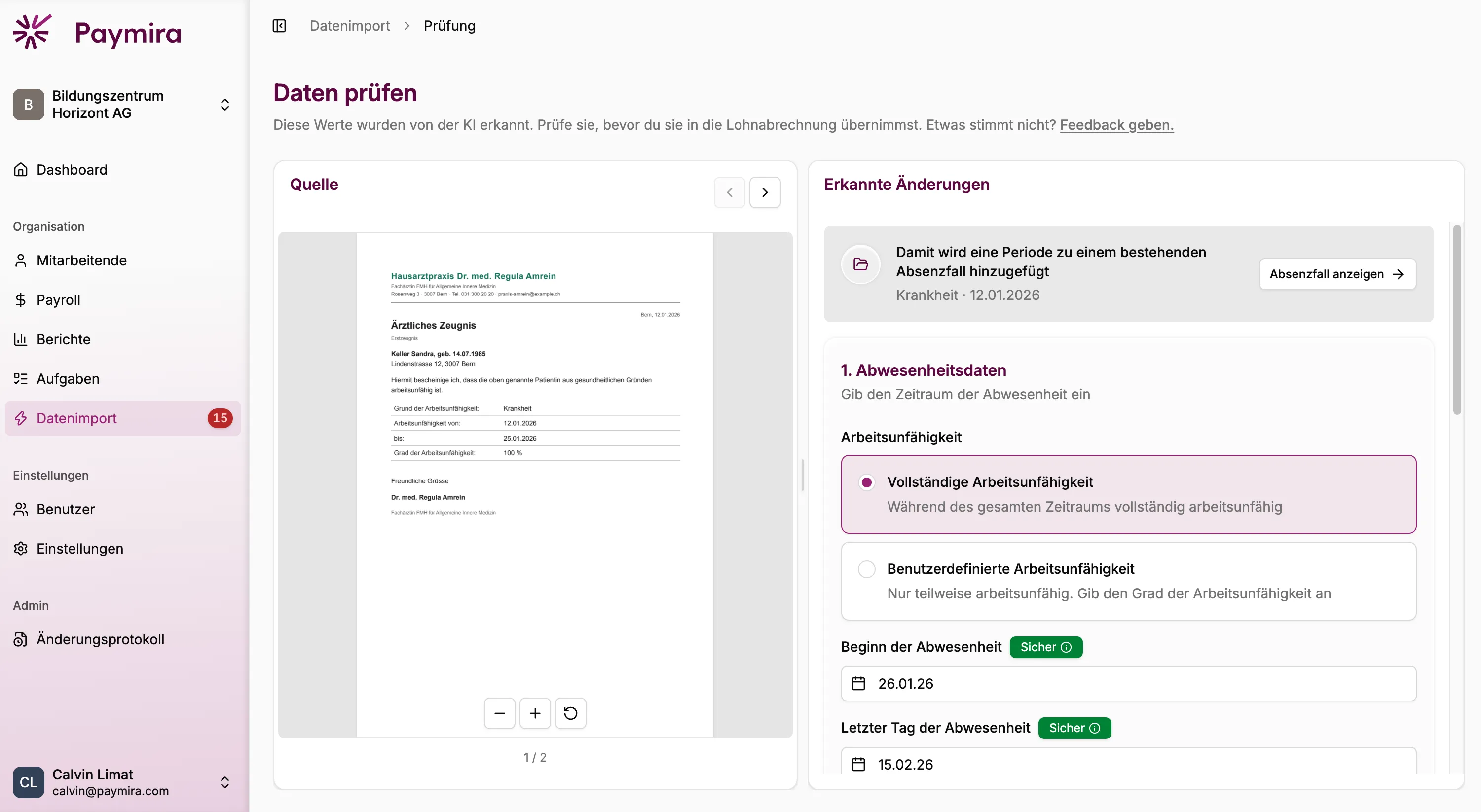Click the Änderungsprotokoll log icon
This screenshot has width=1481, height=812.
pos(21,639)
